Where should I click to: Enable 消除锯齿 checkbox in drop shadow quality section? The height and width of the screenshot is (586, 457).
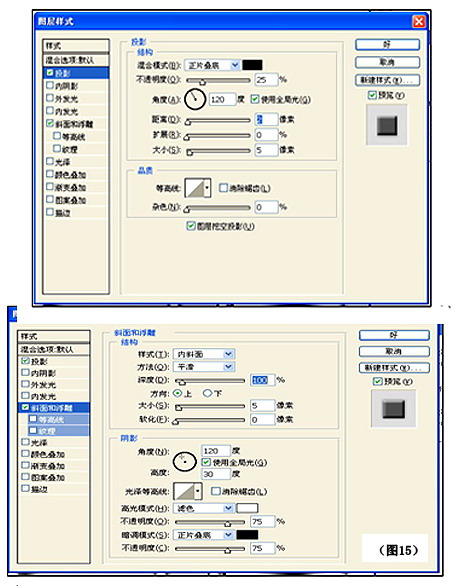click(x=223, y=188)
